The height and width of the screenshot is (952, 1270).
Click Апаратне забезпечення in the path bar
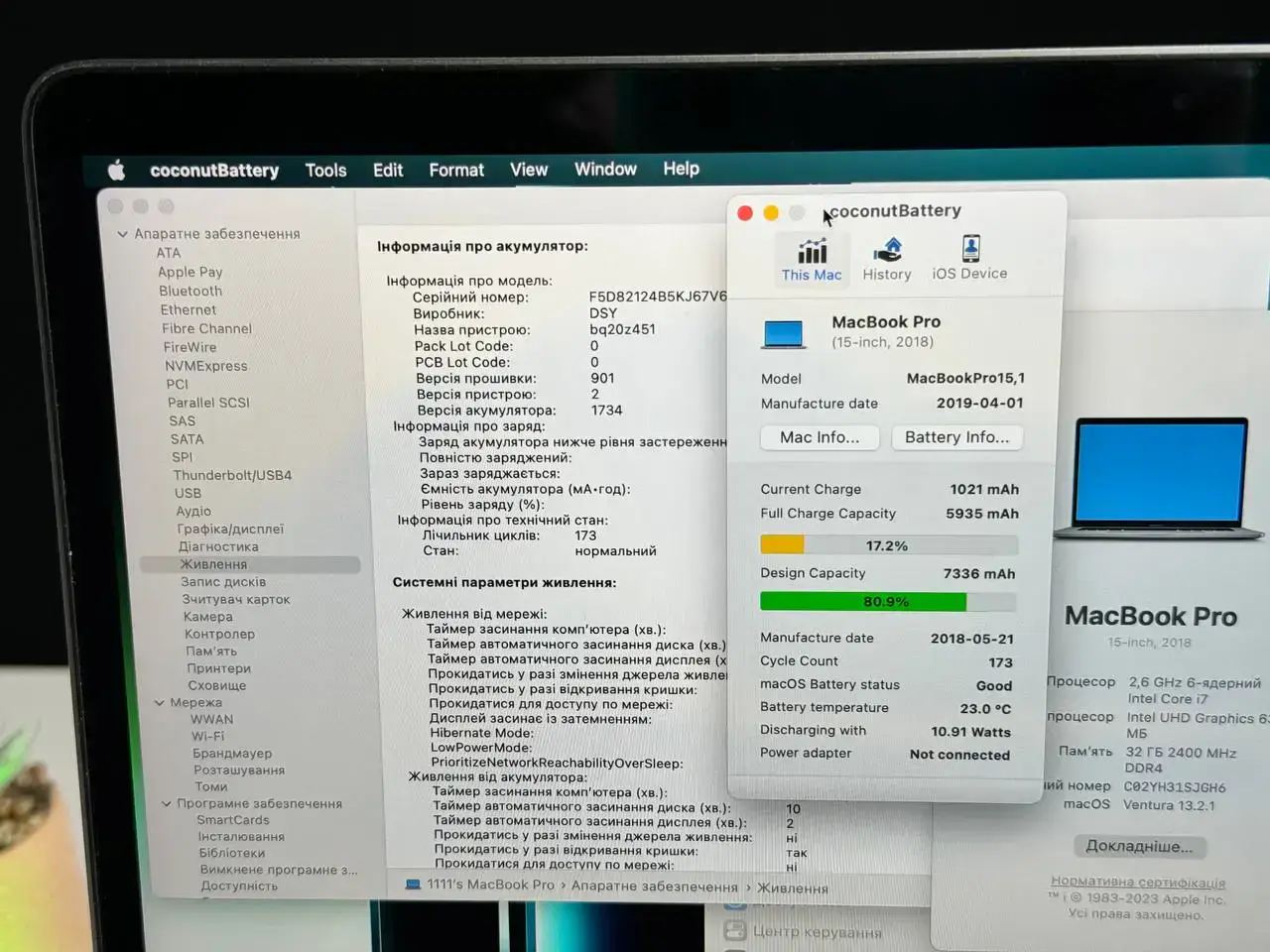pyautogui.click(x=655, y=887)
